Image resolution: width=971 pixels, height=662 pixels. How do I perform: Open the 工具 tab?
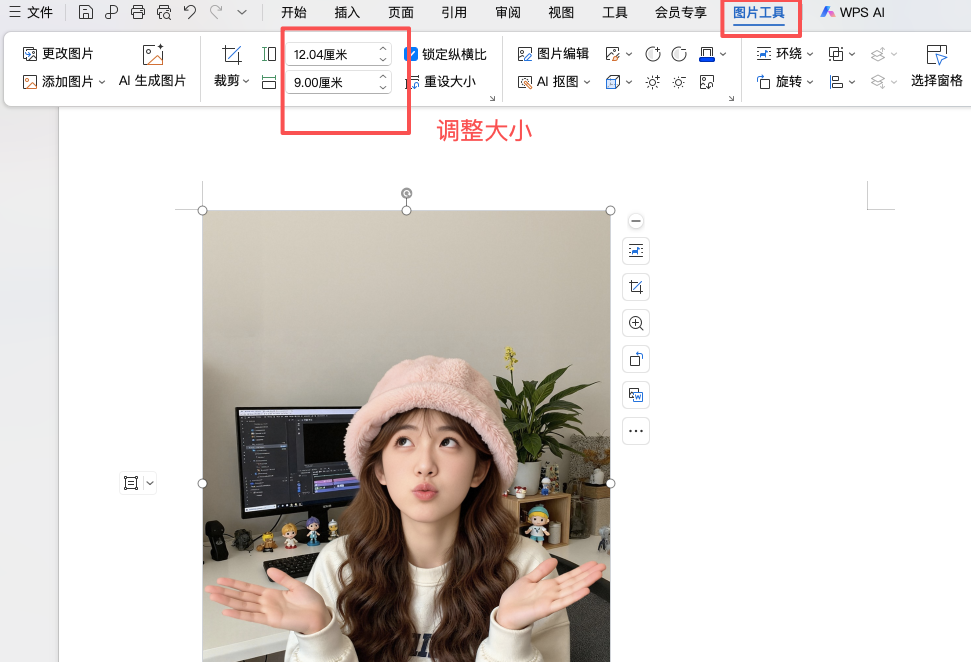tap(615, 12)
